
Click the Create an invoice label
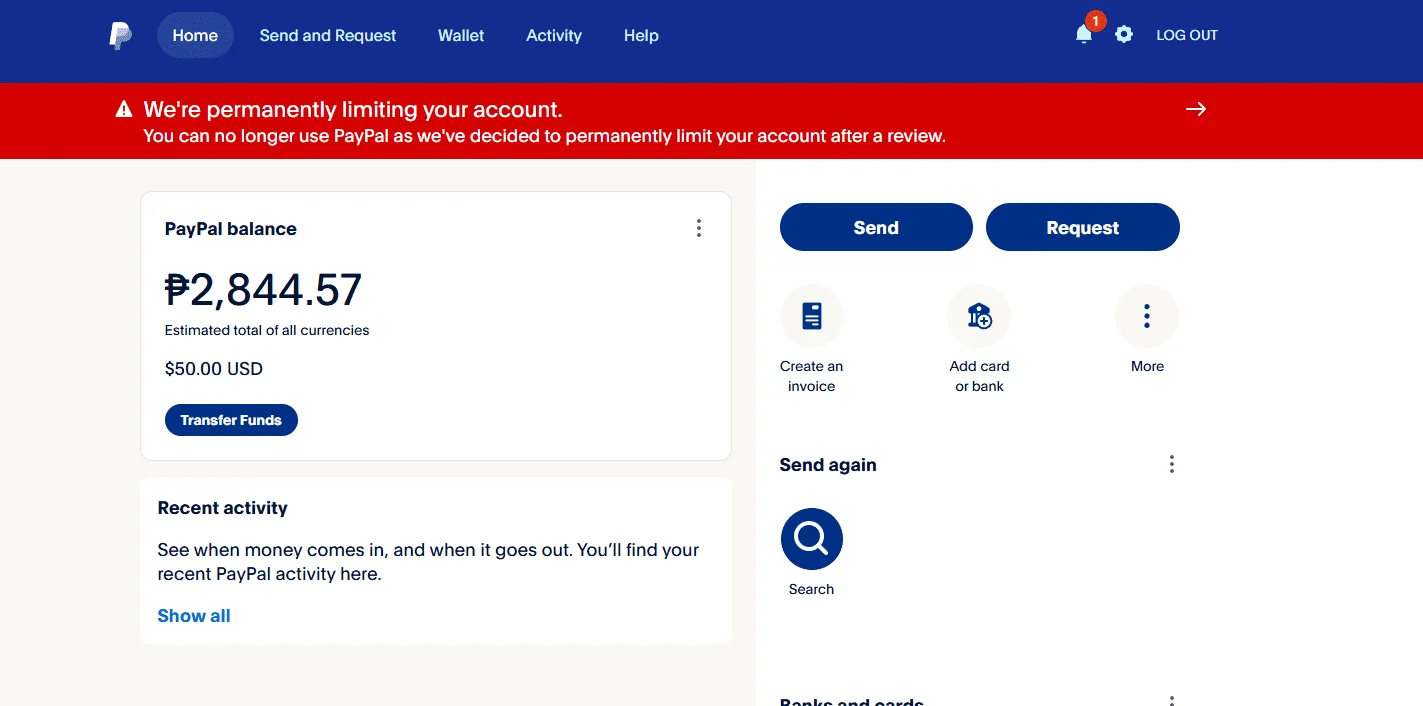click(811, 376)
